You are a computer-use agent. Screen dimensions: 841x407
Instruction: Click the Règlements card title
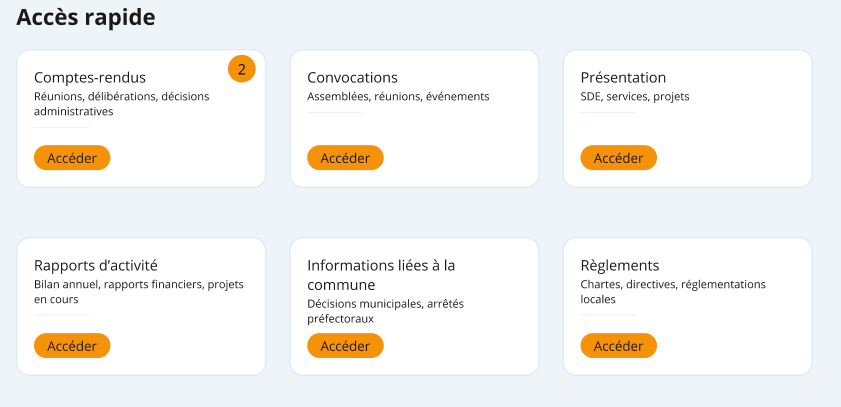click(x=620, y=266)
